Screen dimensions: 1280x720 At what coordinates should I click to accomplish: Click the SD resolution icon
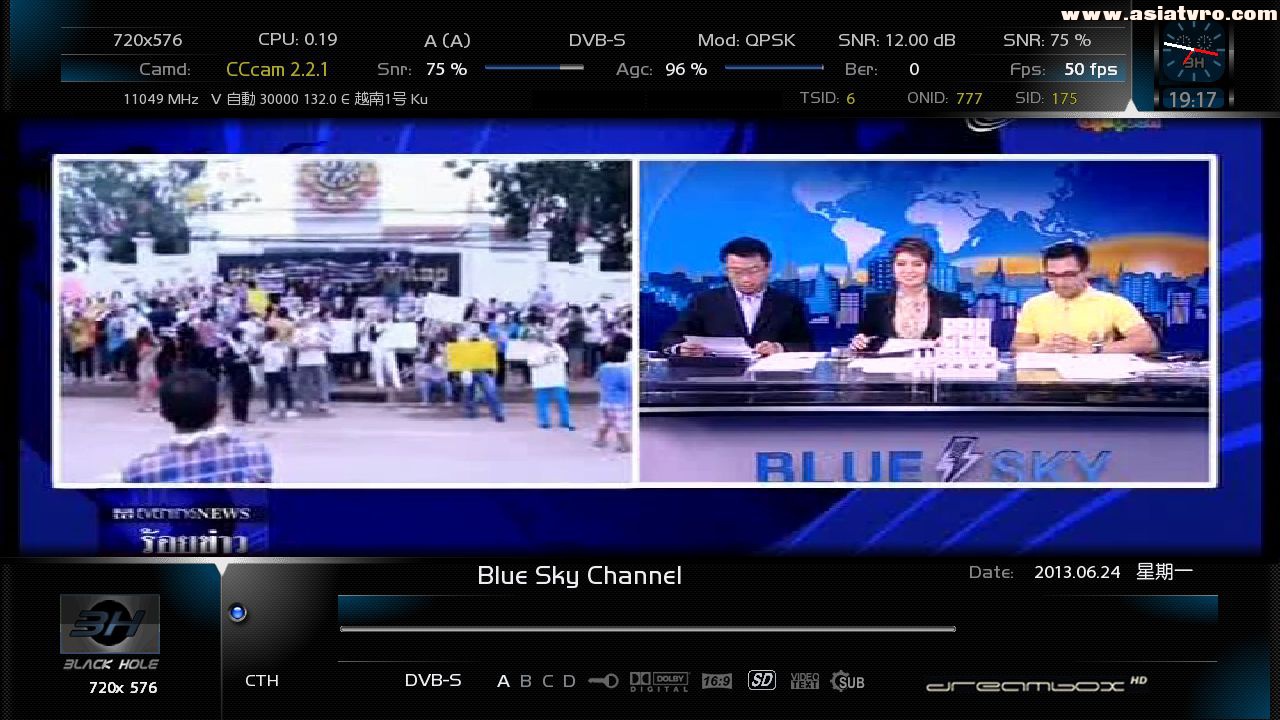coord(762,680)
